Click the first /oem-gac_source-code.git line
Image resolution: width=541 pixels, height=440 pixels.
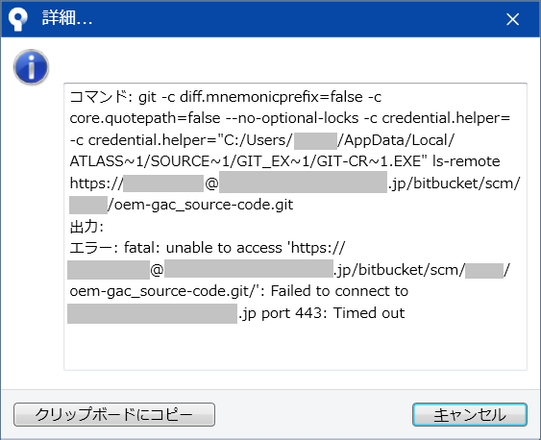pyautogui.click(x=200, y=205)
